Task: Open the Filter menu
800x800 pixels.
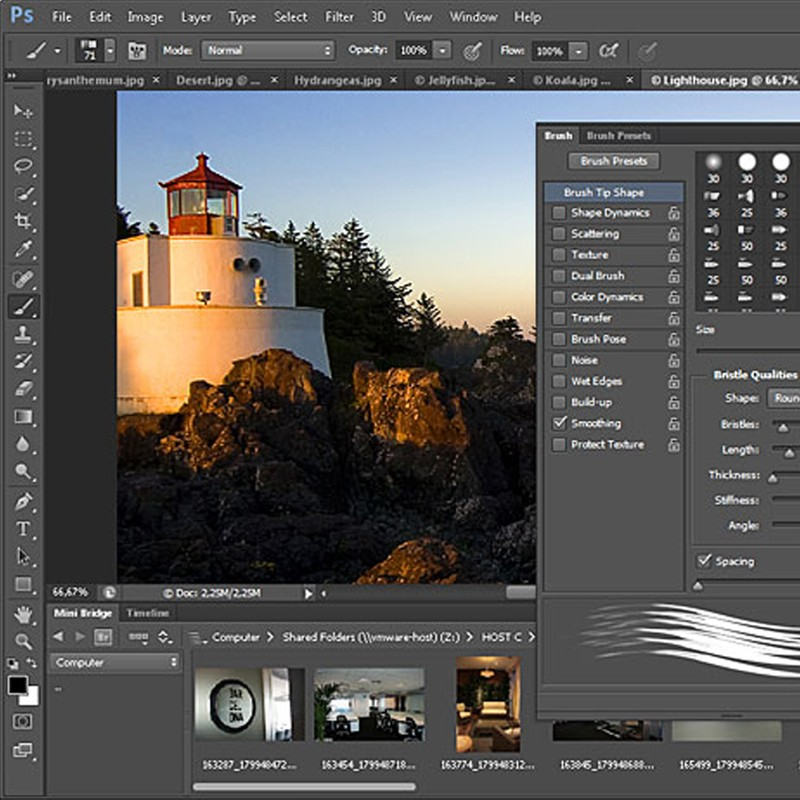Action: pos(340,17)
